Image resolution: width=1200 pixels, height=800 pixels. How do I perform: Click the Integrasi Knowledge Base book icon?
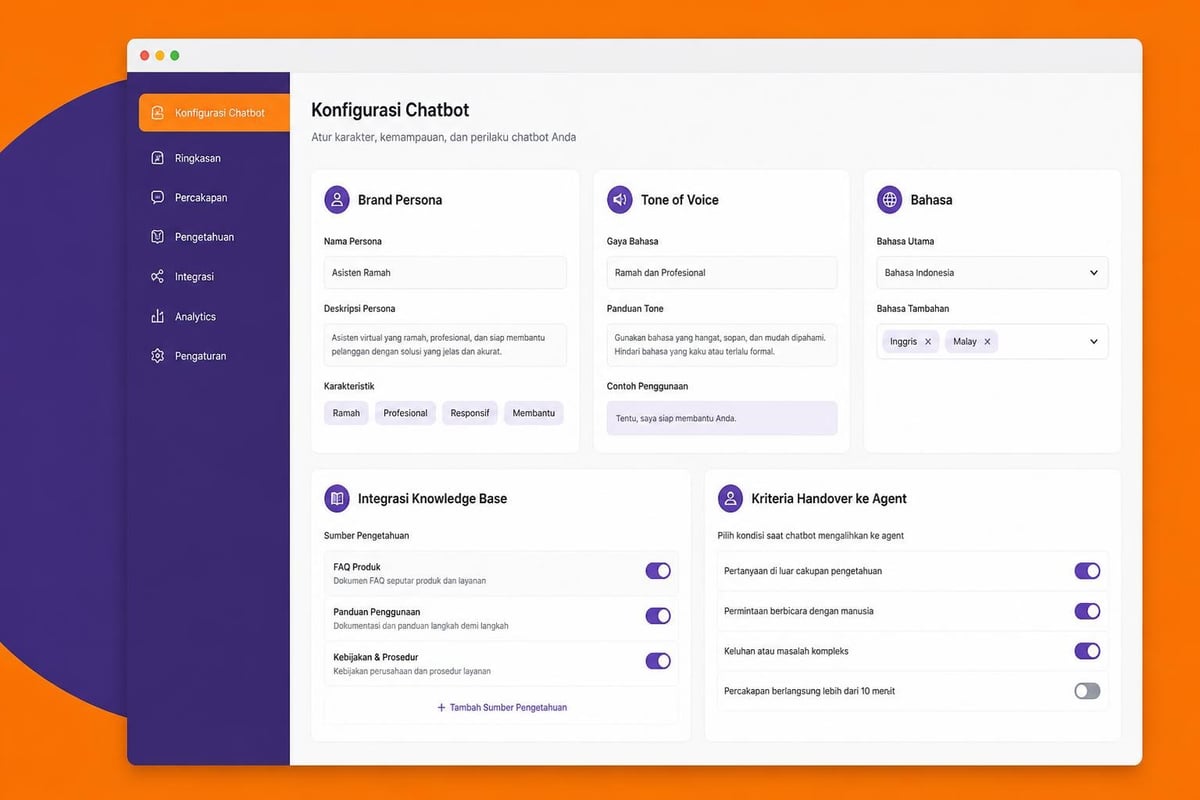pos(337,498)
